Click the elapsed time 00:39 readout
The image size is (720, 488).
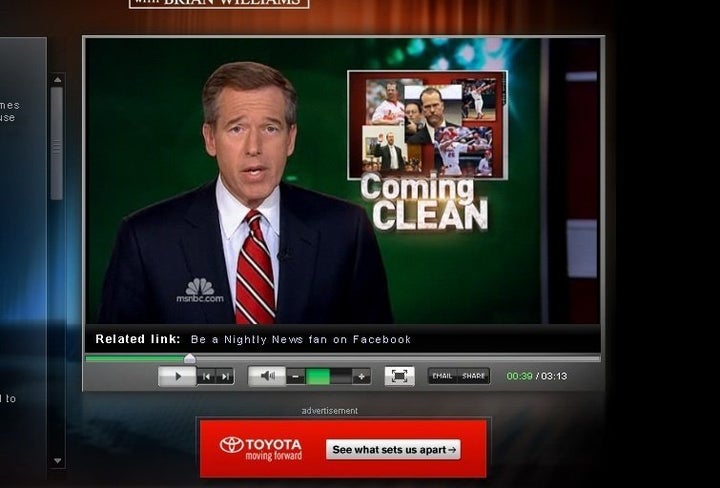point(519,376)
